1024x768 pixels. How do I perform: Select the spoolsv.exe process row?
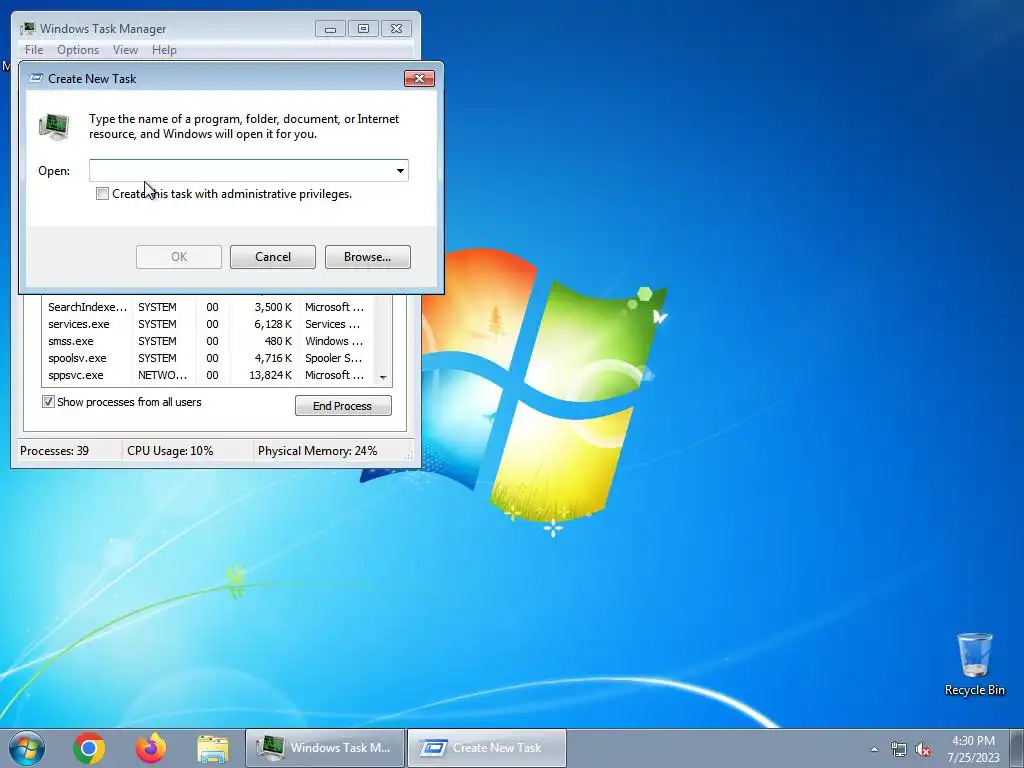(208, 358)
